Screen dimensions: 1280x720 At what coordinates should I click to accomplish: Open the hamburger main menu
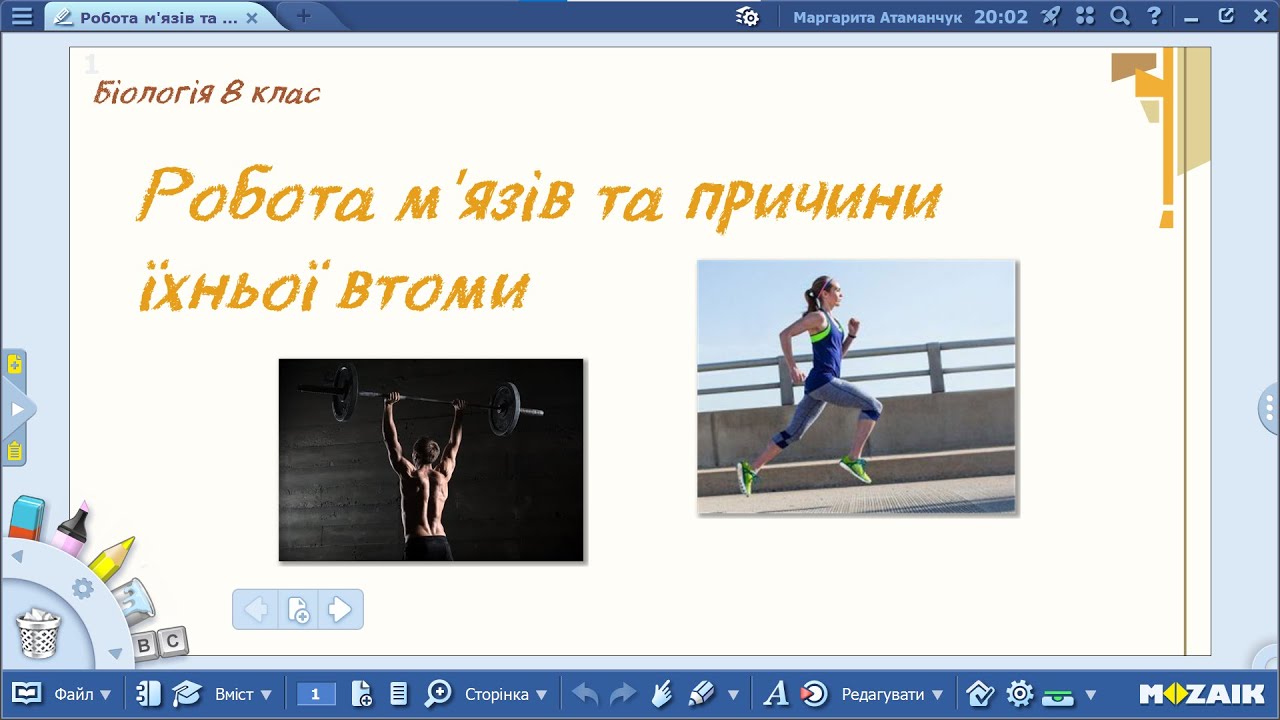click(22, 16)
